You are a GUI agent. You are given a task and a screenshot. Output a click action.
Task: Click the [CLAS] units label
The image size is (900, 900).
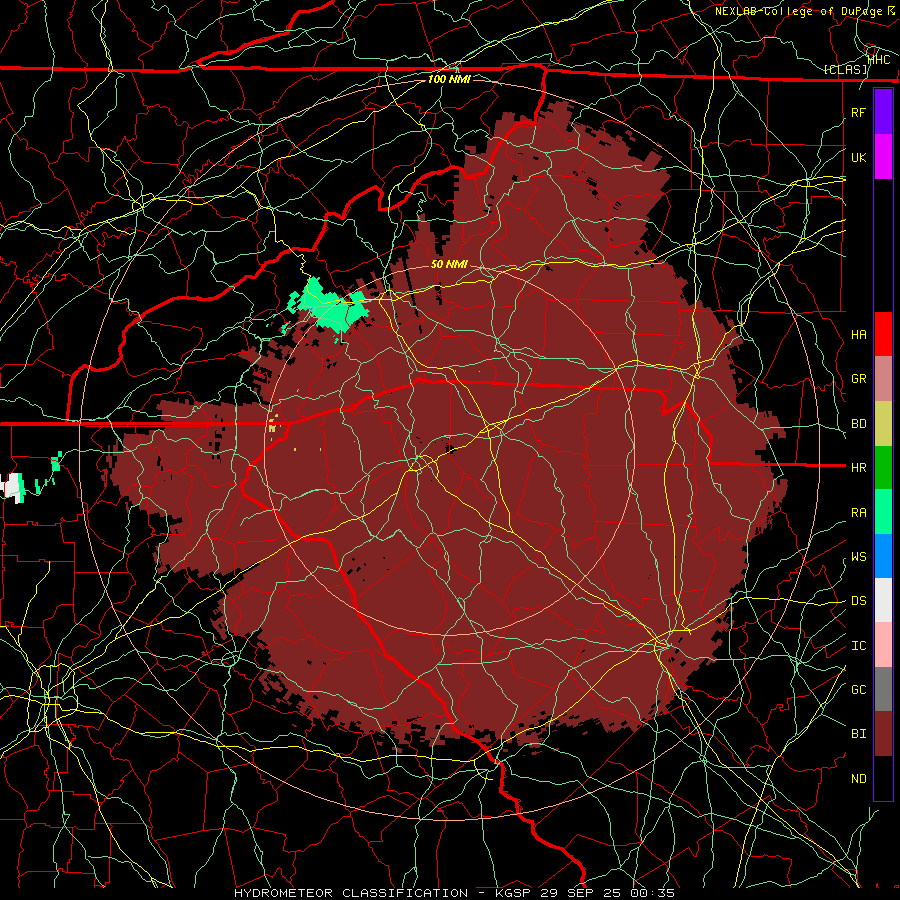[x=845, y=69]
